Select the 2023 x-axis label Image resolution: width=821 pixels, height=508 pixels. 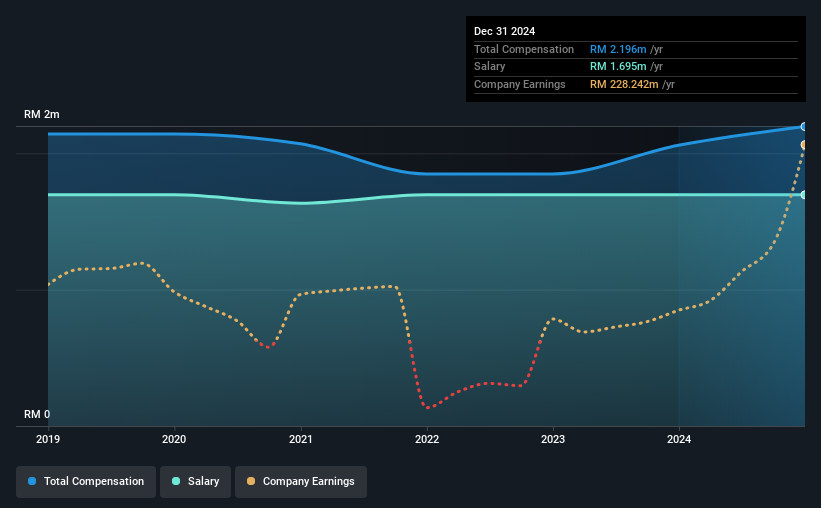click(x=553, y=439)
